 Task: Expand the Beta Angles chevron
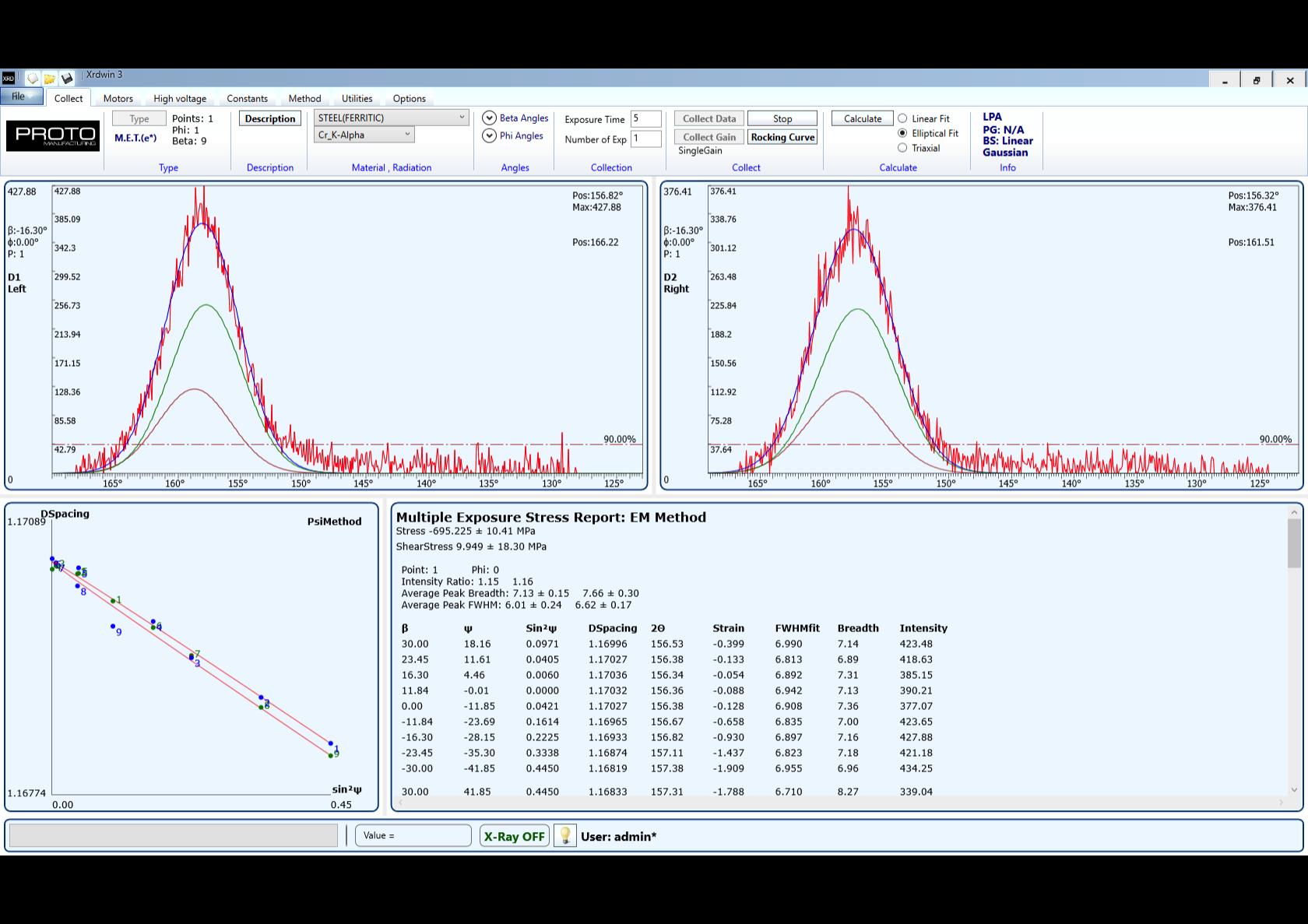pyautogui.click(x=489, y=118)
